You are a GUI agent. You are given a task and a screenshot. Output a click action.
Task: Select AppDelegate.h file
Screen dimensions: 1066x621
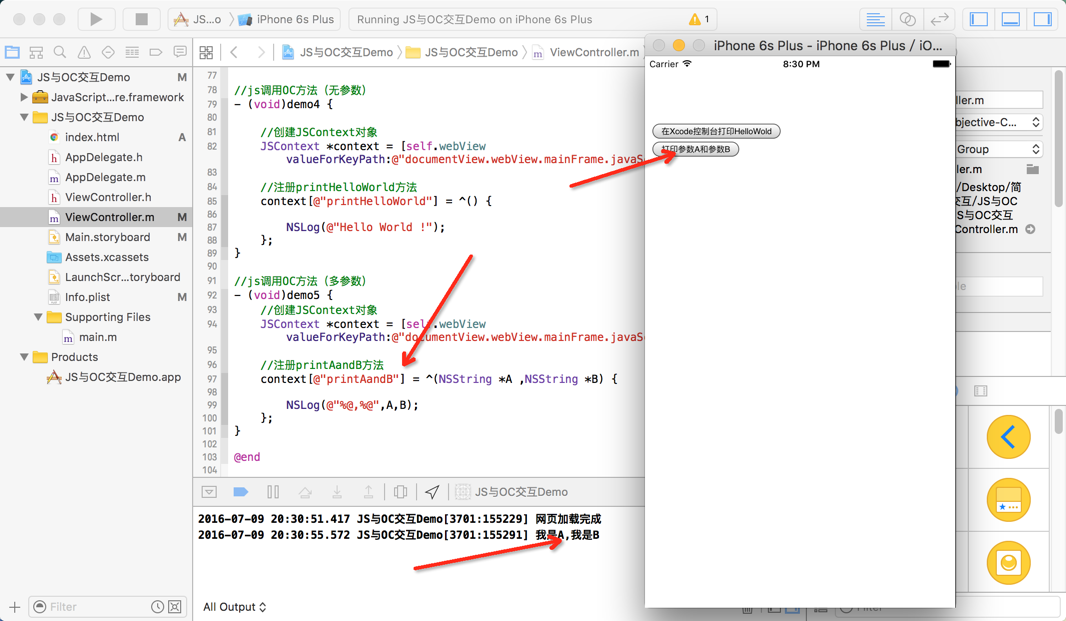(103, 157)
